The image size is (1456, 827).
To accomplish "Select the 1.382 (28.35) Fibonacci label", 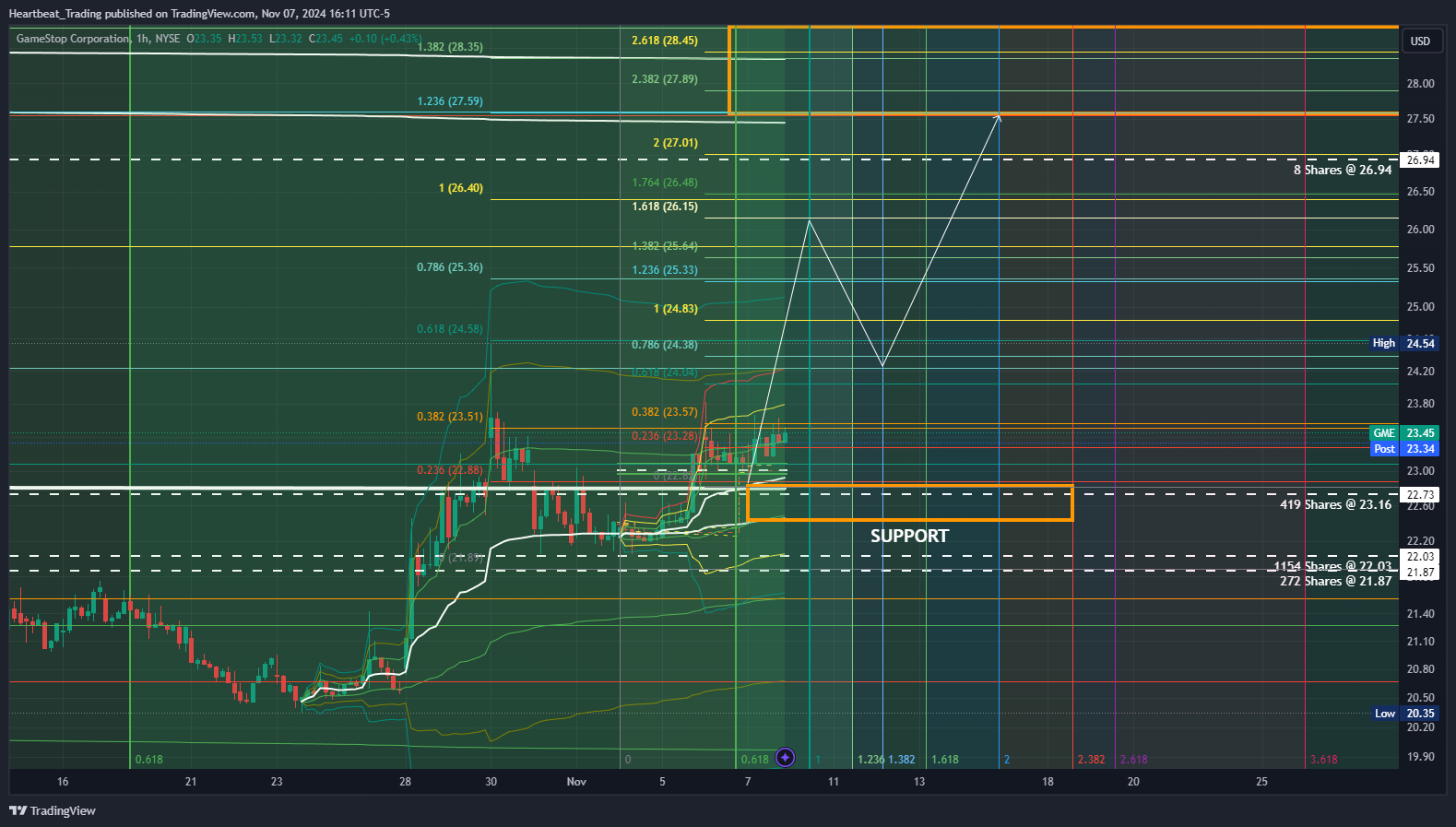I will [x=450, y=47].
